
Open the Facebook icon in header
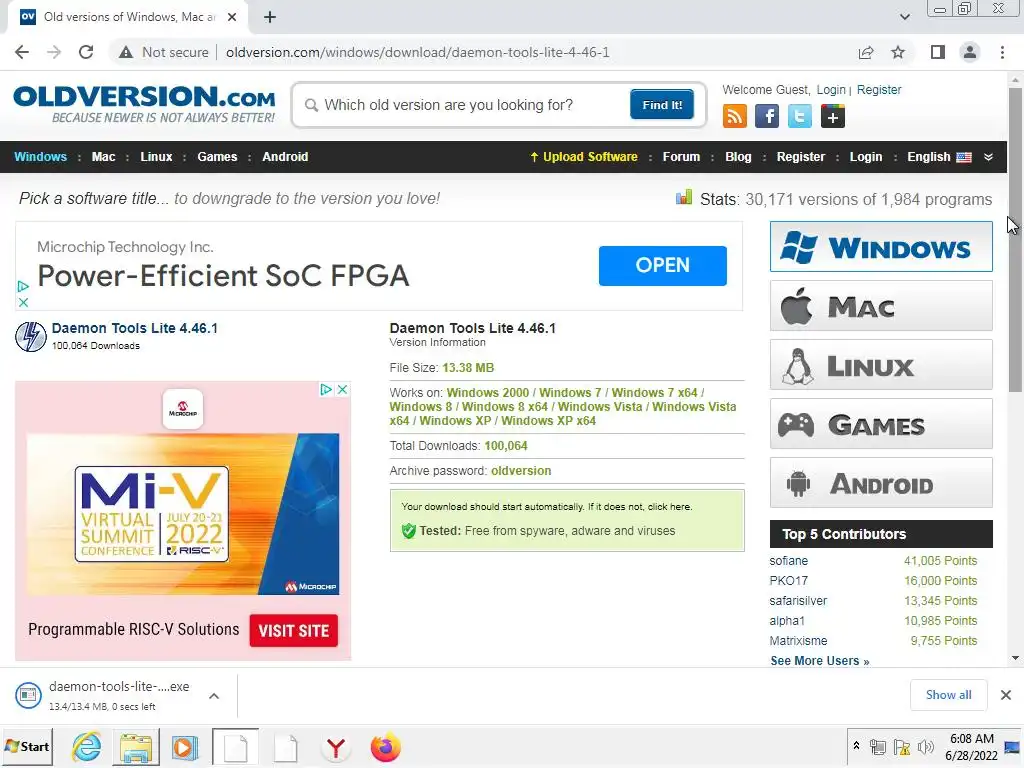click(x=767, y=117)
